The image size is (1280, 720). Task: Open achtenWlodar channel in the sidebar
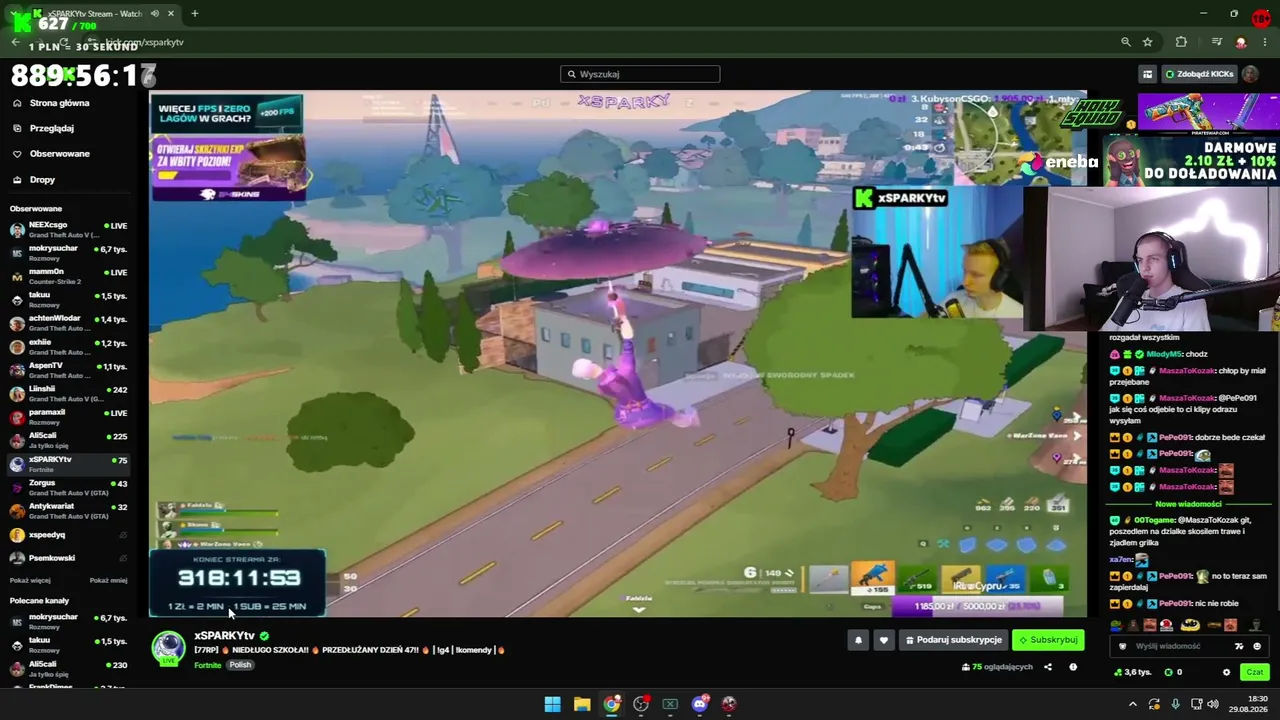[68, 322]
